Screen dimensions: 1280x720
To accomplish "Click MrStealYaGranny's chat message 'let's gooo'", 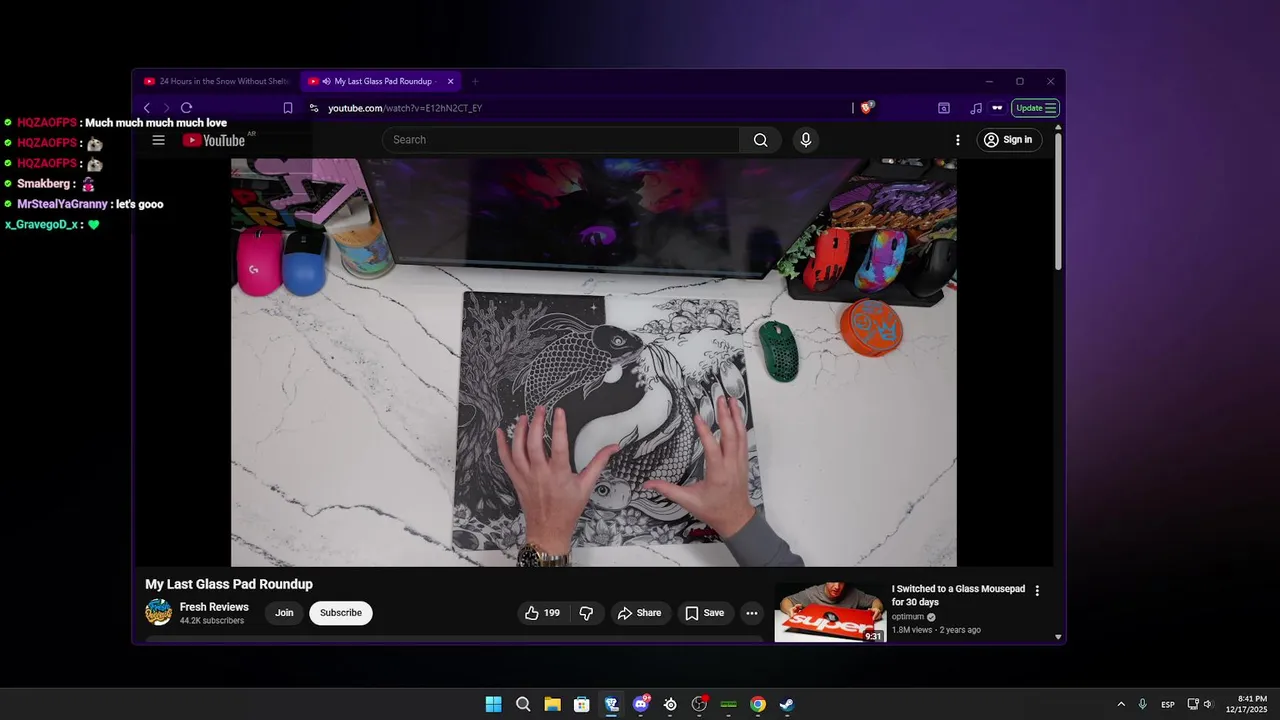I will [x=139, y=204].
